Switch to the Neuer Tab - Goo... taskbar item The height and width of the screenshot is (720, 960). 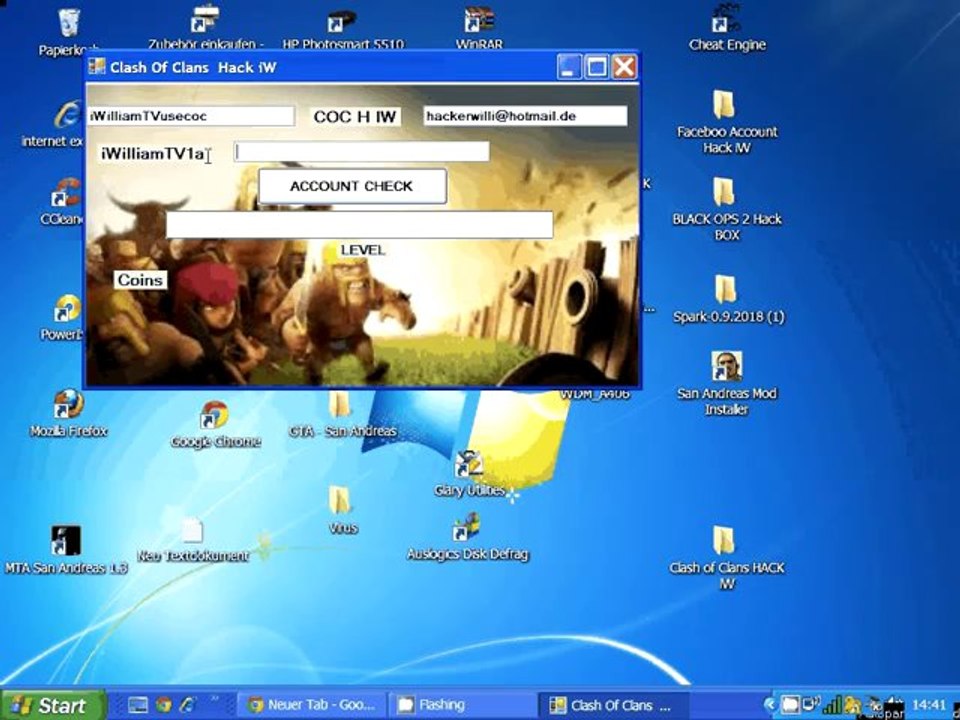coord(312,705)
